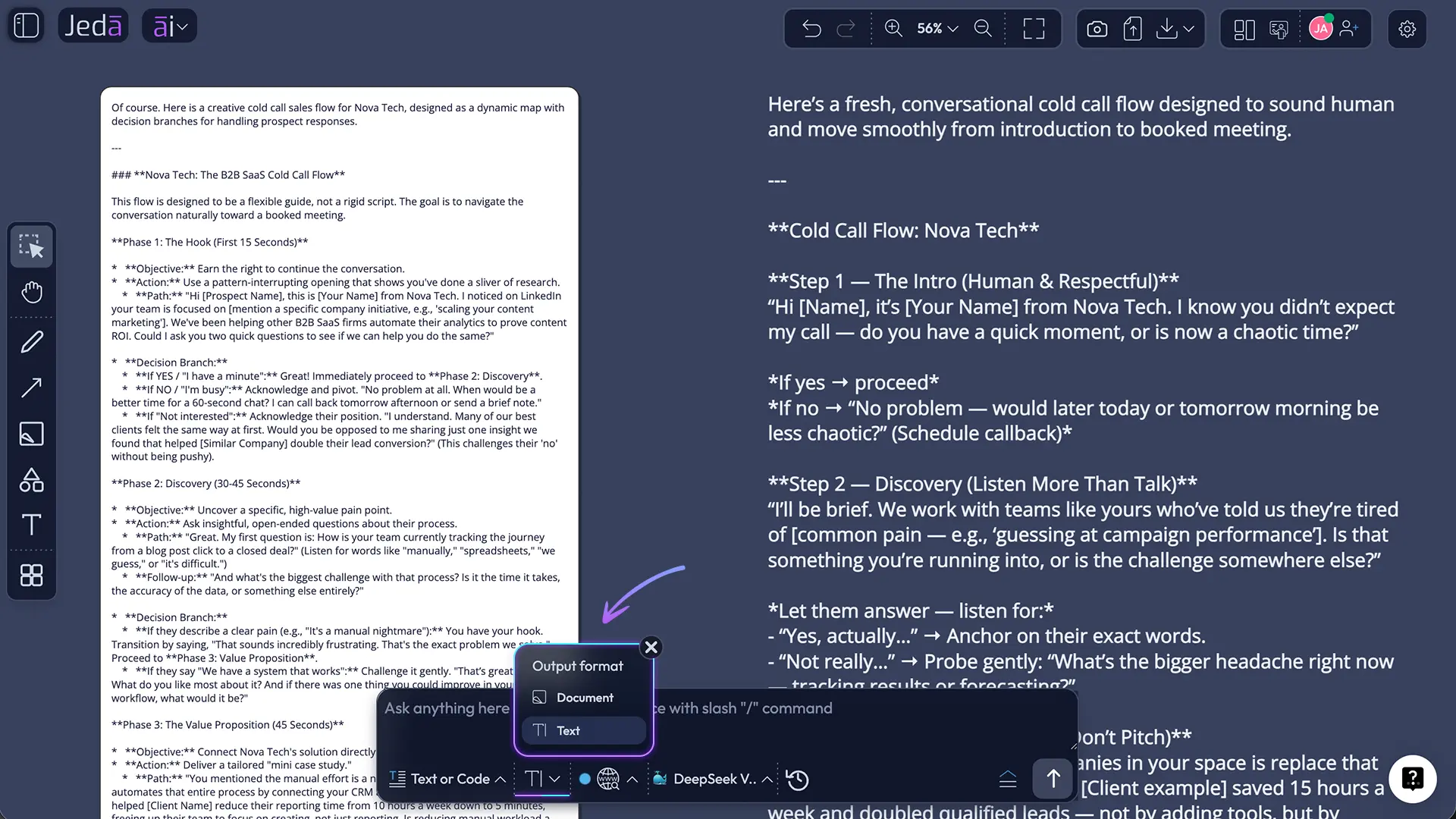Activate the hand pan tool
The image size is (1456, 819).
(x=32, y=292)
